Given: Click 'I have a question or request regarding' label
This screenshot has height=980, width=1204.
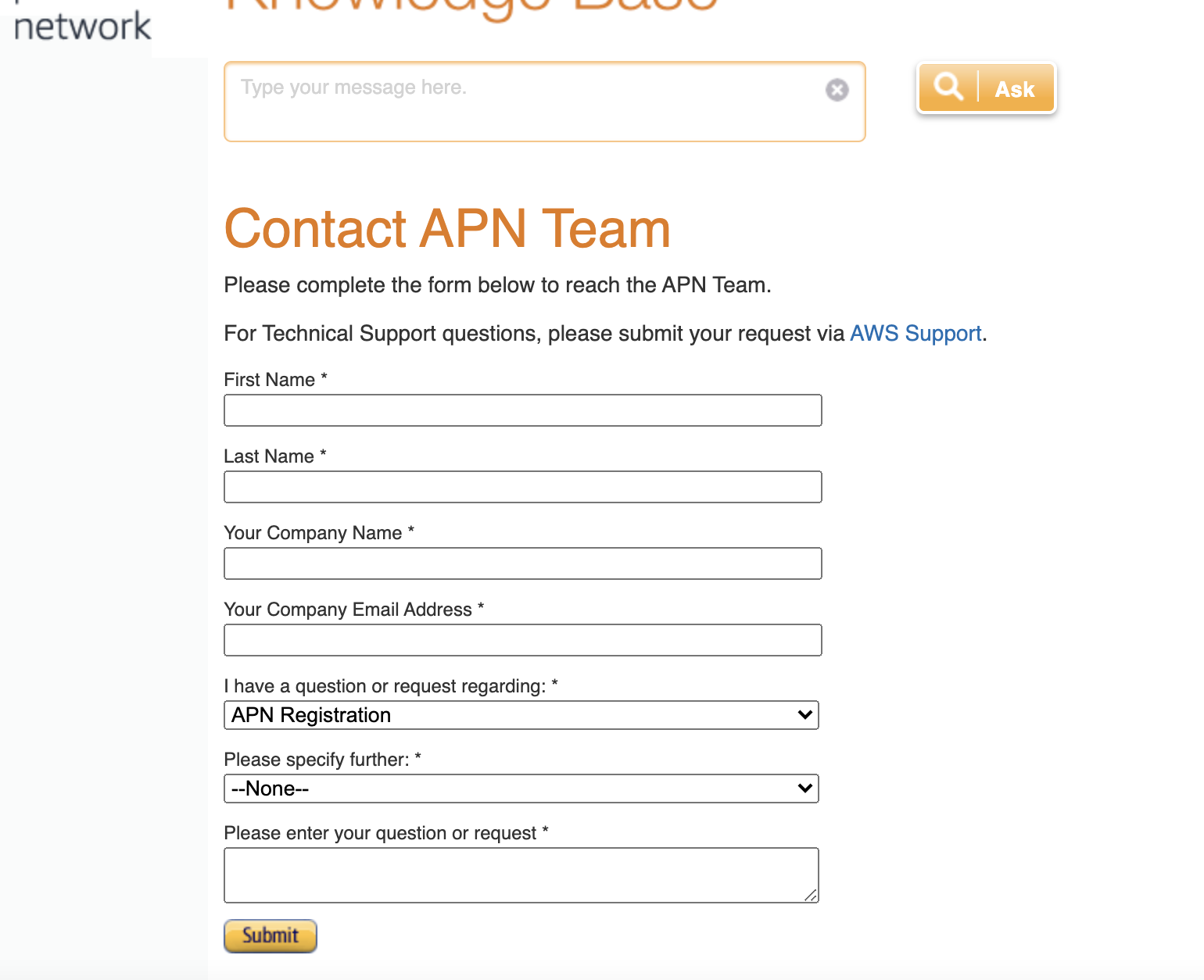Looking at the screenshot, I should (x=391, y=686).
